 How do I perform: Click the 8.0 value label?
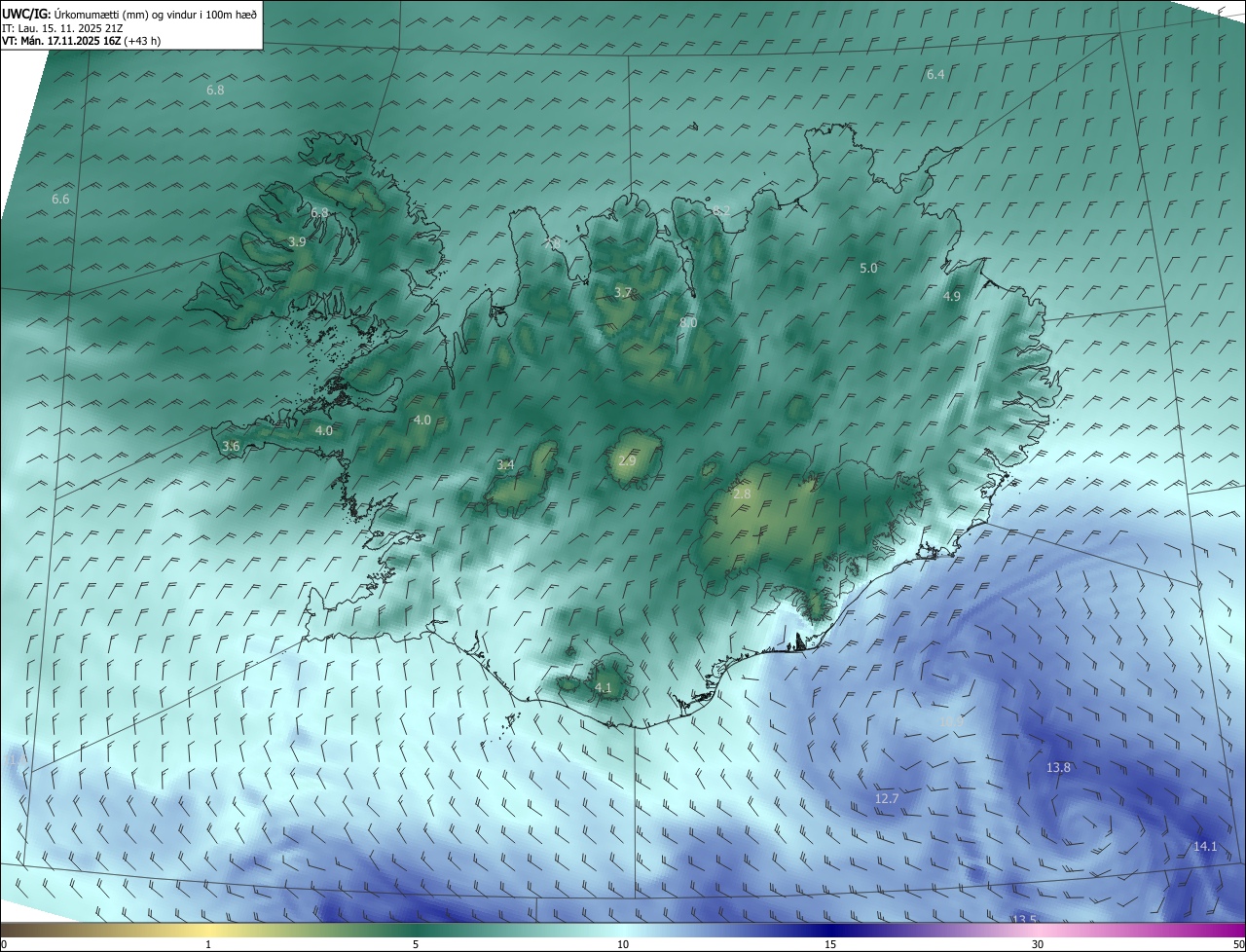point(688,322)
